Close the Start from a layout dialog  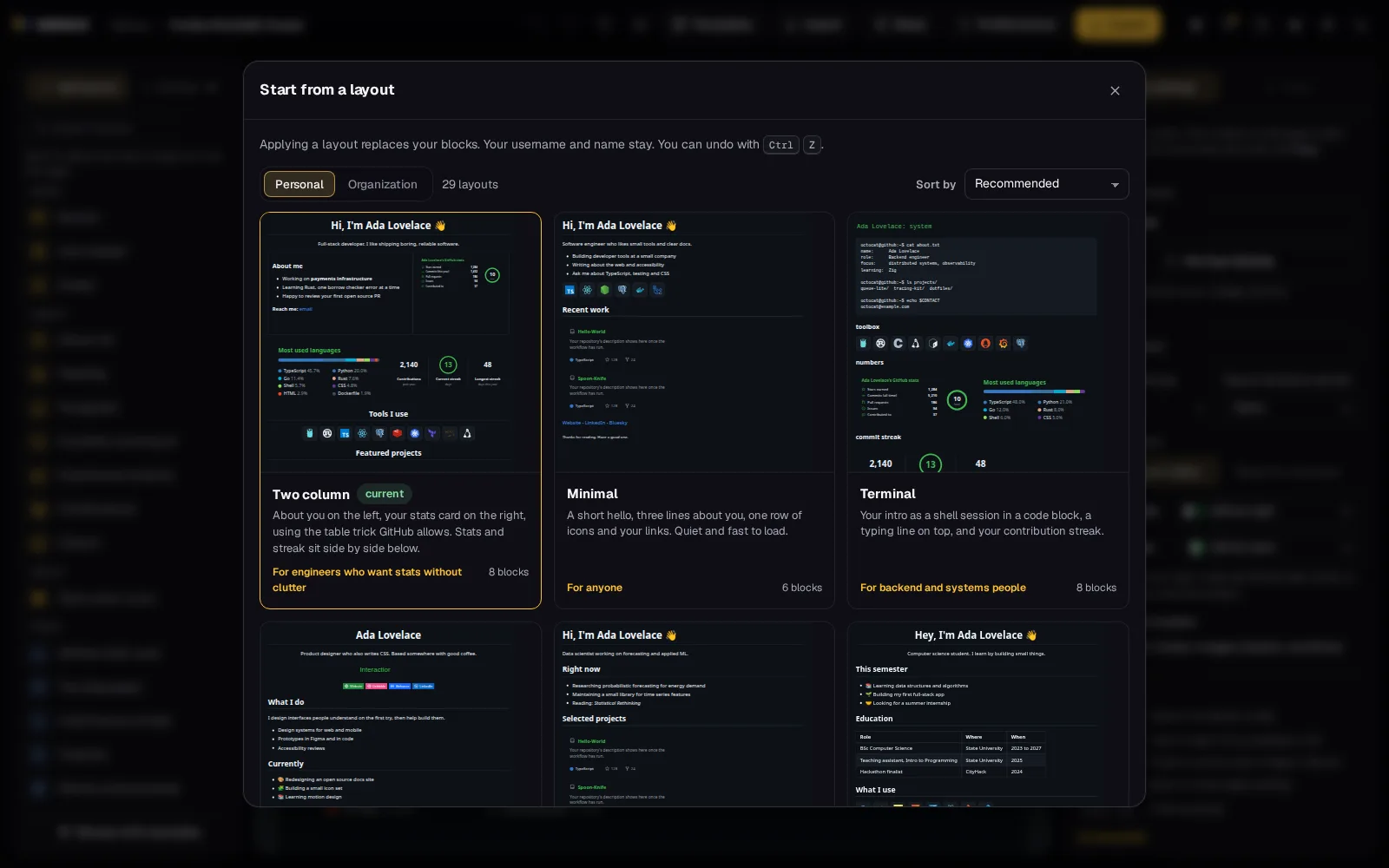[1115, 90]
